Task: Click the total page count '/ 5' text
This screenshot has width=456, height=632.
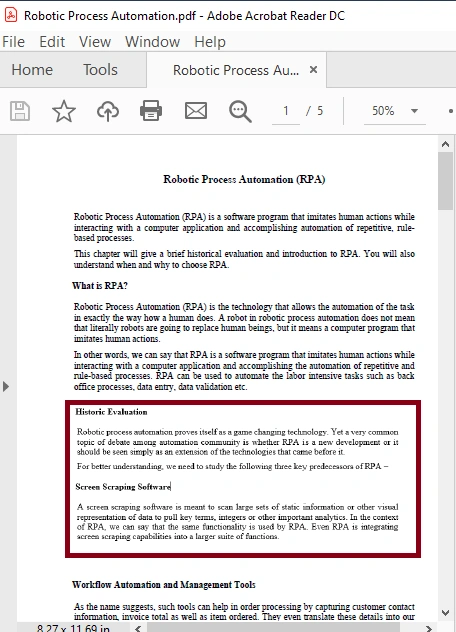Action: (x=314, y=111)
